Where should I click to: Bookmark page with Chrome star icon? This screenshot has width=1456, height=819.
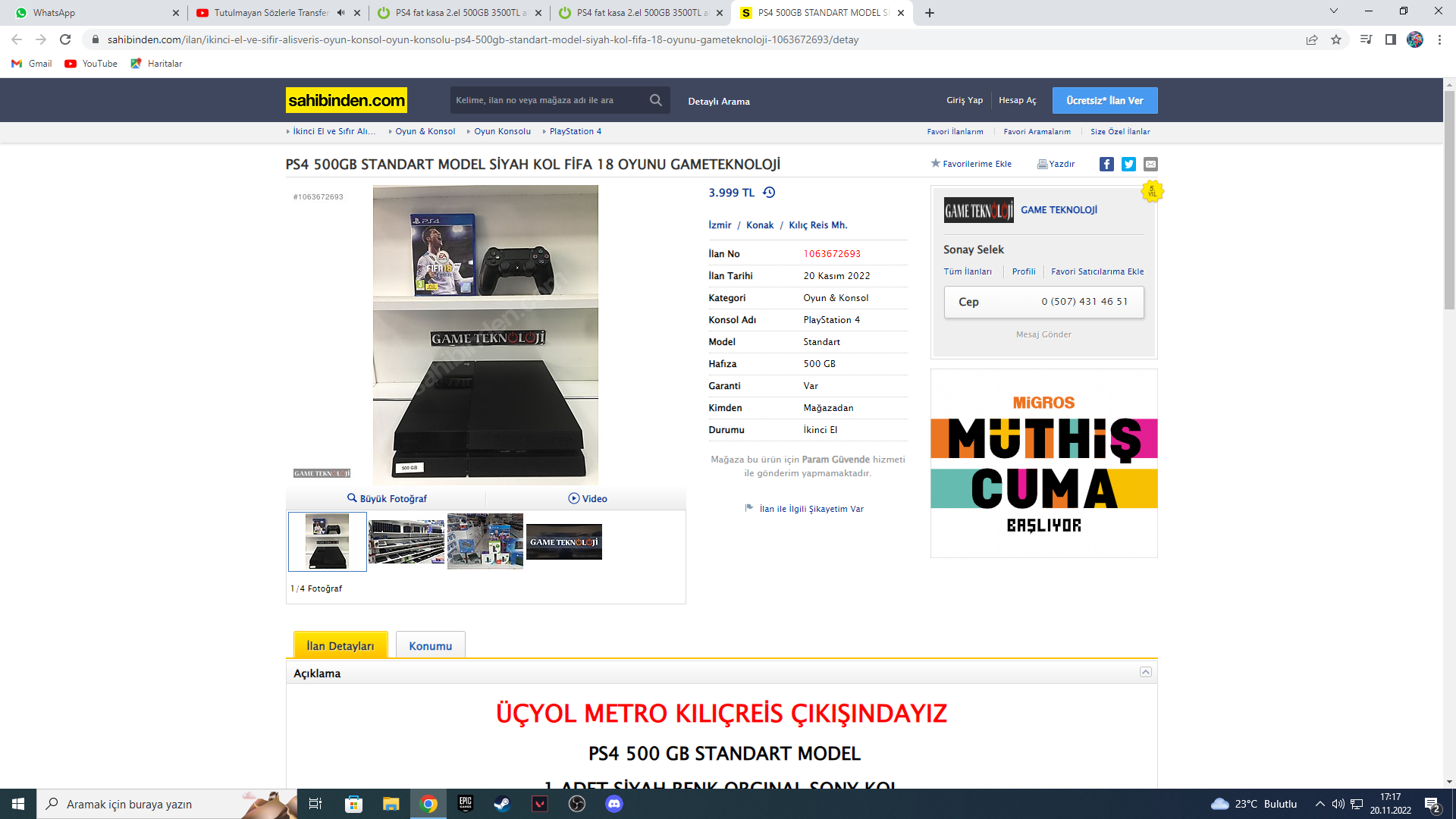pos(1336,39)
